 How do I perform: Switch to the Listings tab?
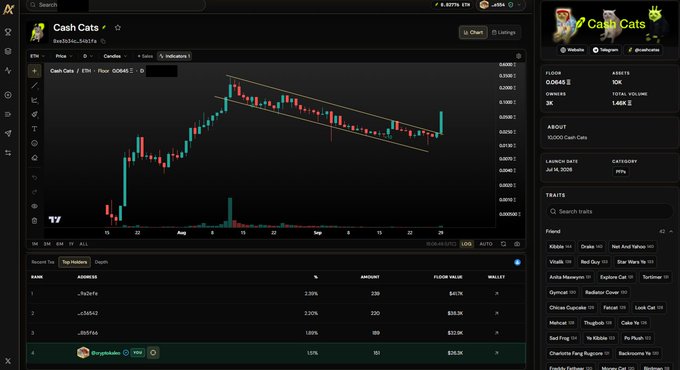click(503, 32)
